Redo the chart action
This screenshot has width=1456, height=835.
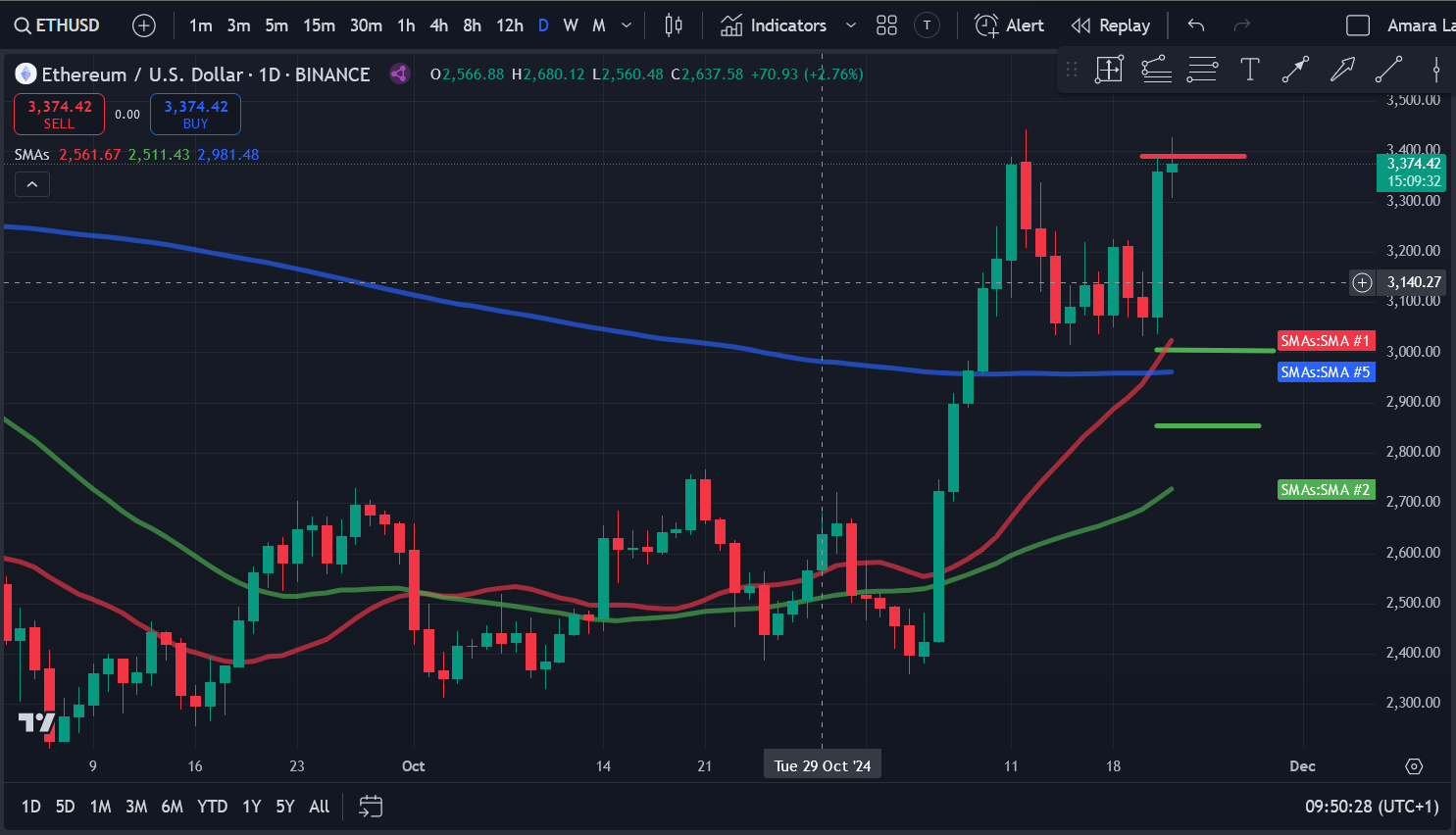click(x=1241, y=25)
